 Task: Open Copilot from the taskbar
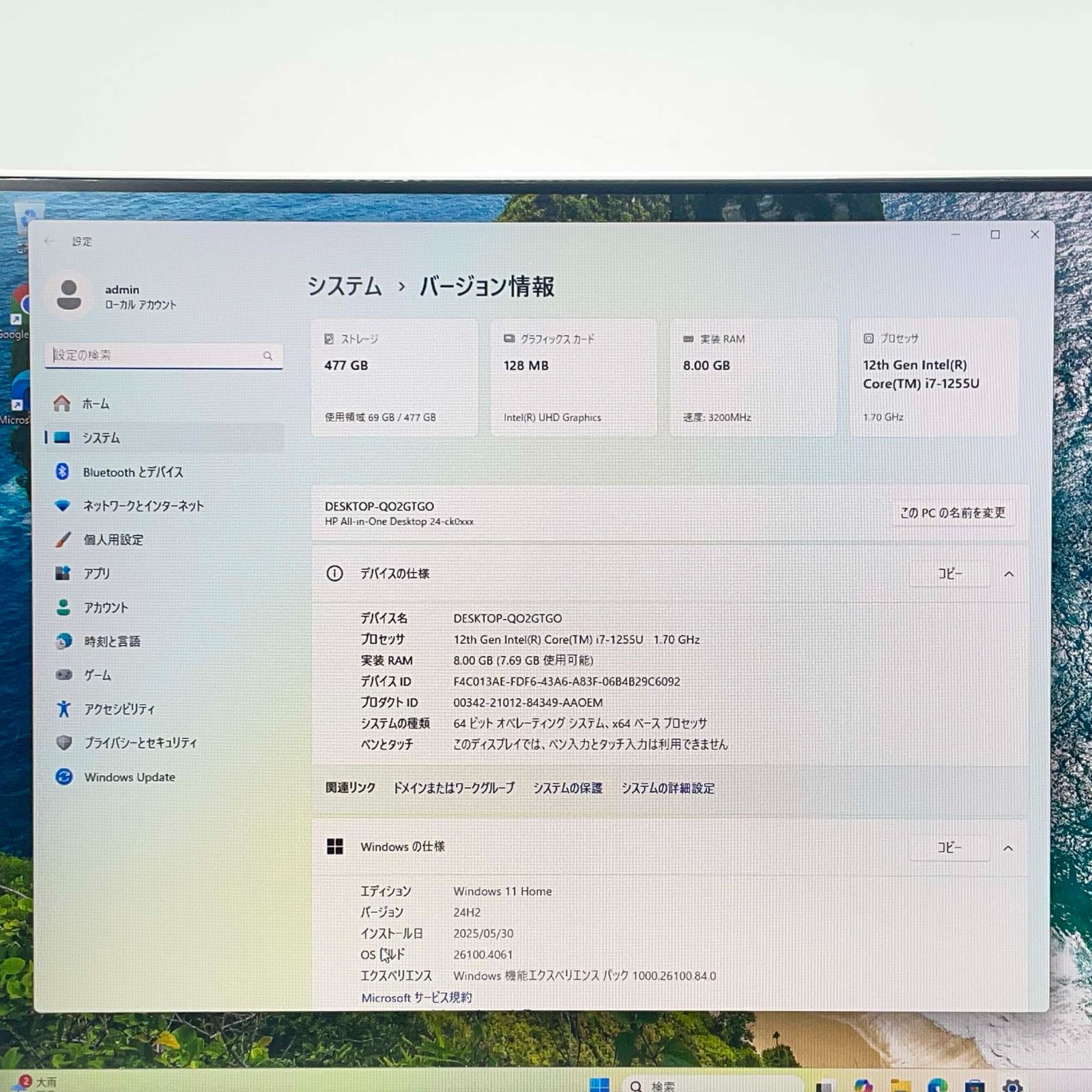click(x=863, y=1086)
